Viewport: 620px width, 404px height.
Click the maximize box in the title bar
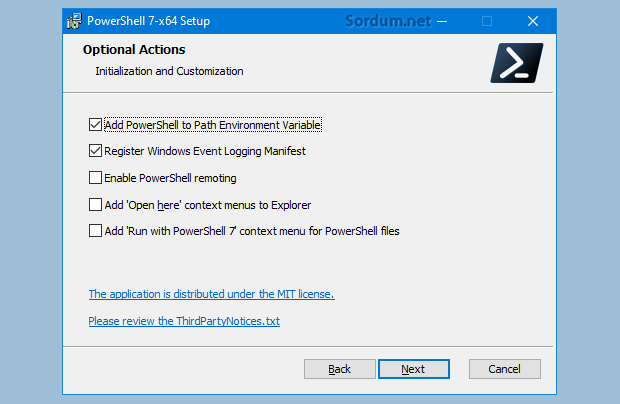[x=487, y=20]
